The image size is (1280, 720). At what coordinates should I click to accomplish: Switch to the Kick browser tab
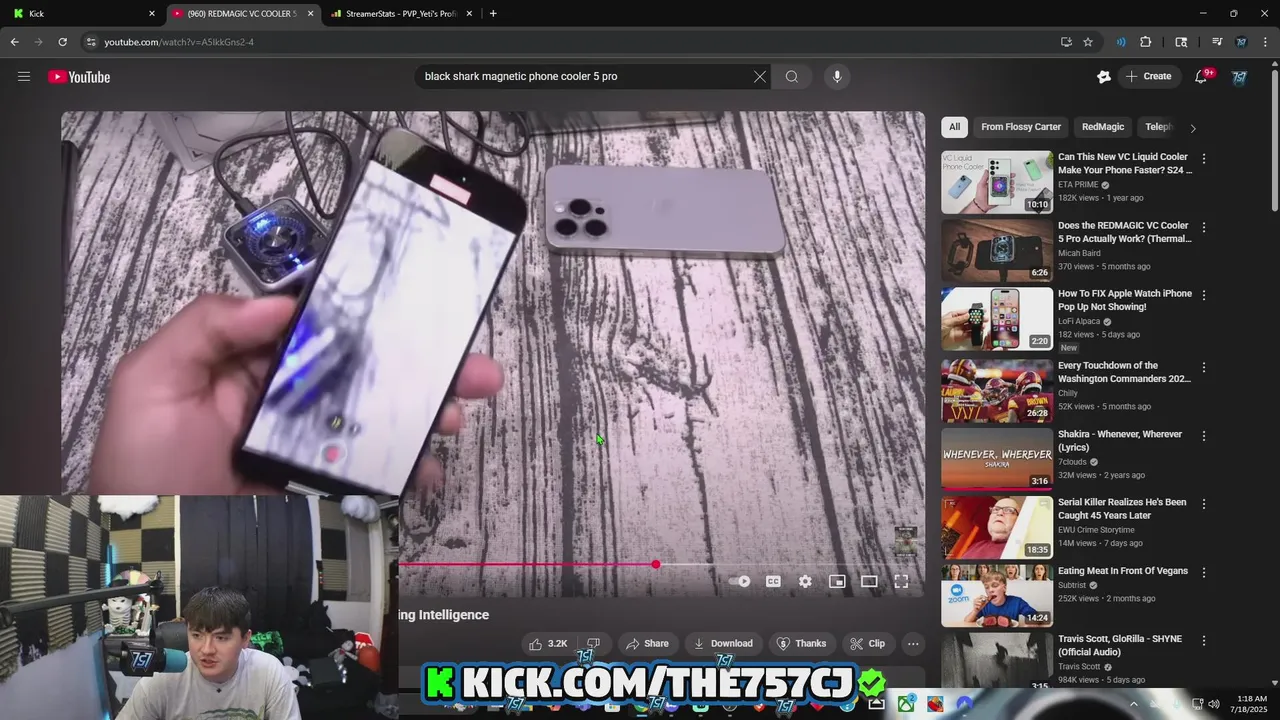click(x=82, y=14)
